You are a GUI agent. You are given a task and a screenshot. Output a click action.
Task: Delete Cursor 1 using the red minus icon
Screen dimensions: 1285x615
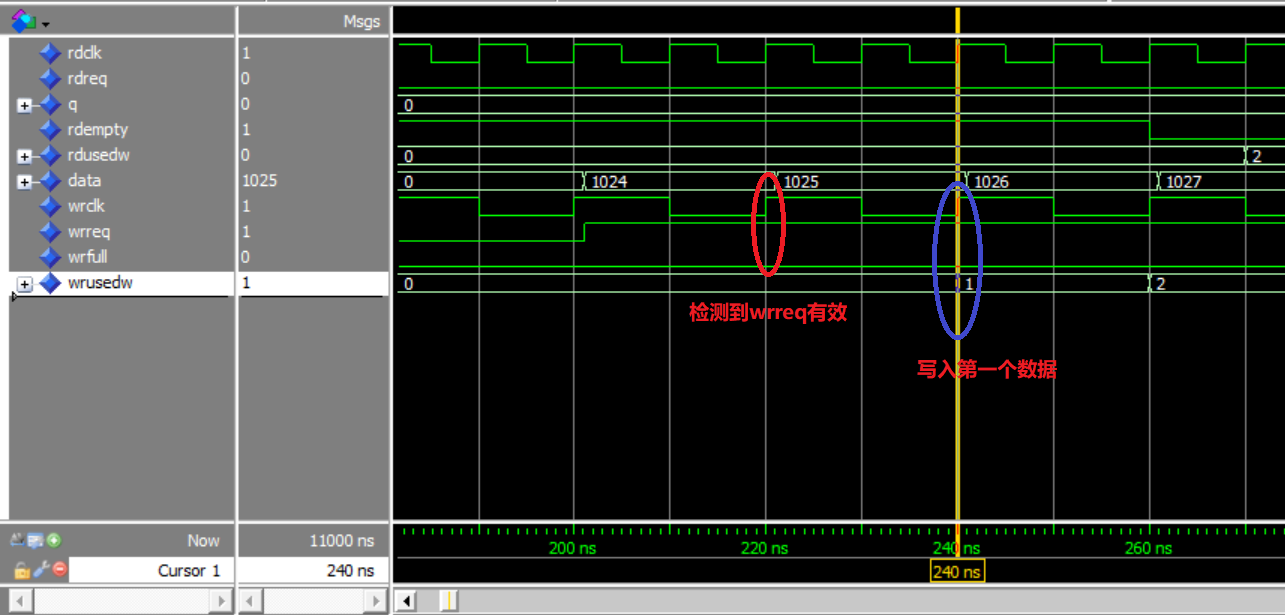coord(58,570)
